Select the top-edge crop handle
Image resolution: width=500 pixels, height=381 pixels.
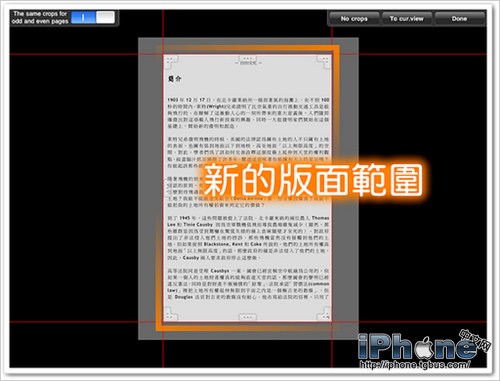click(x=248, y=58)
